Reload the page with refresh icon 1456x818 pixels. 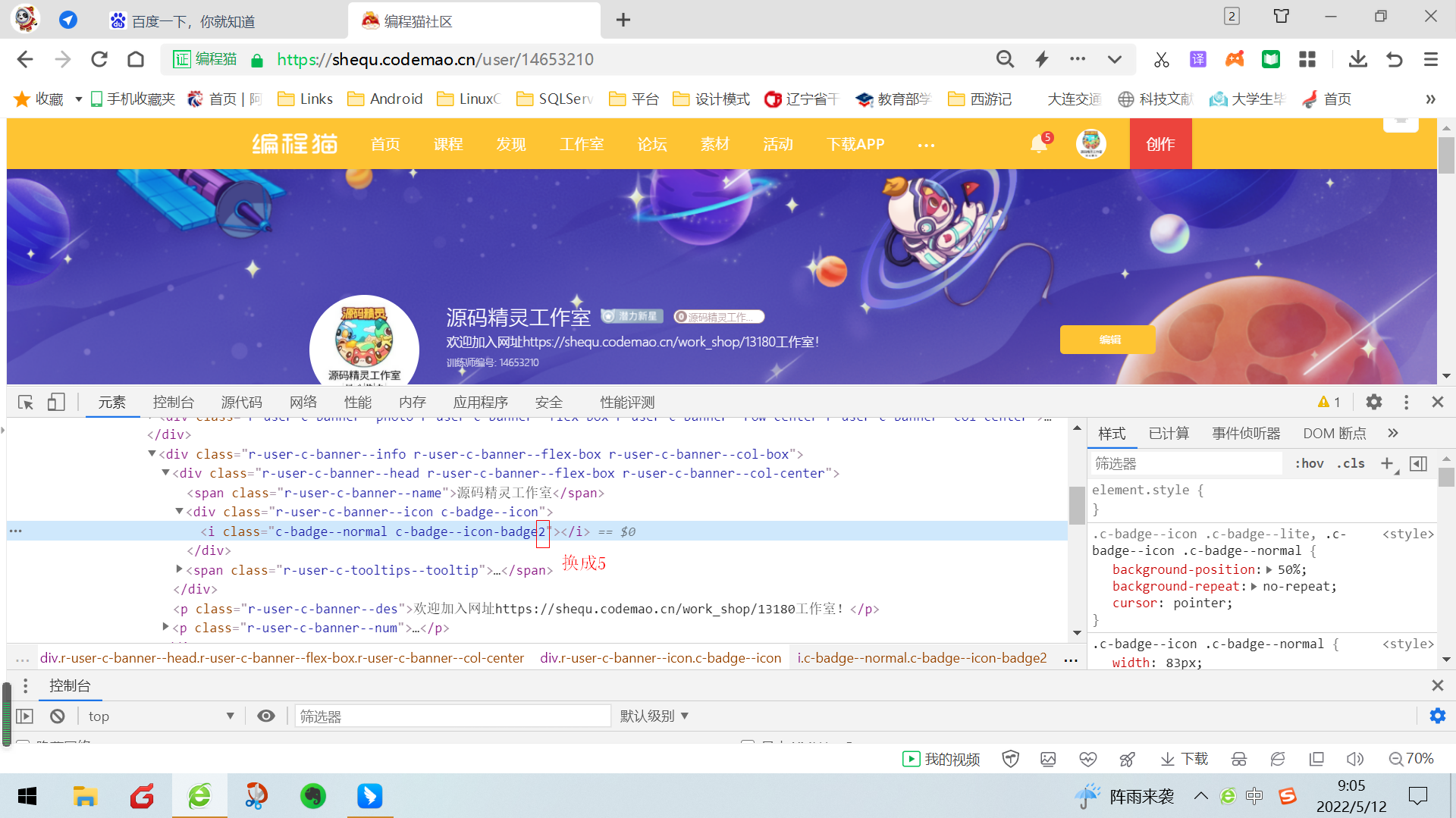click(x=99, y=59)
